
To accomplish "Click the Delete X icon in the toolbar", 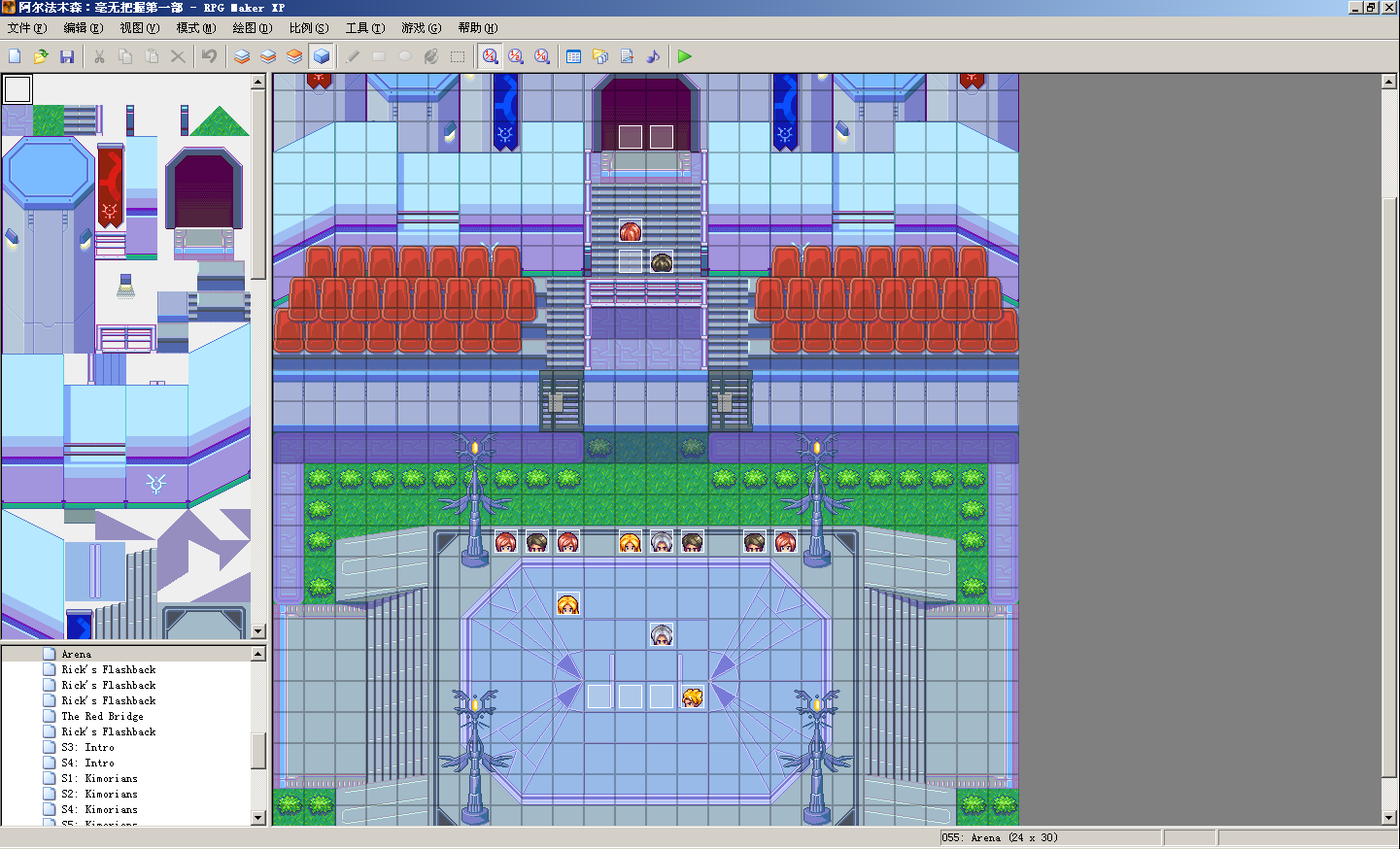I will pyautogui.click(x=178, y=56).
